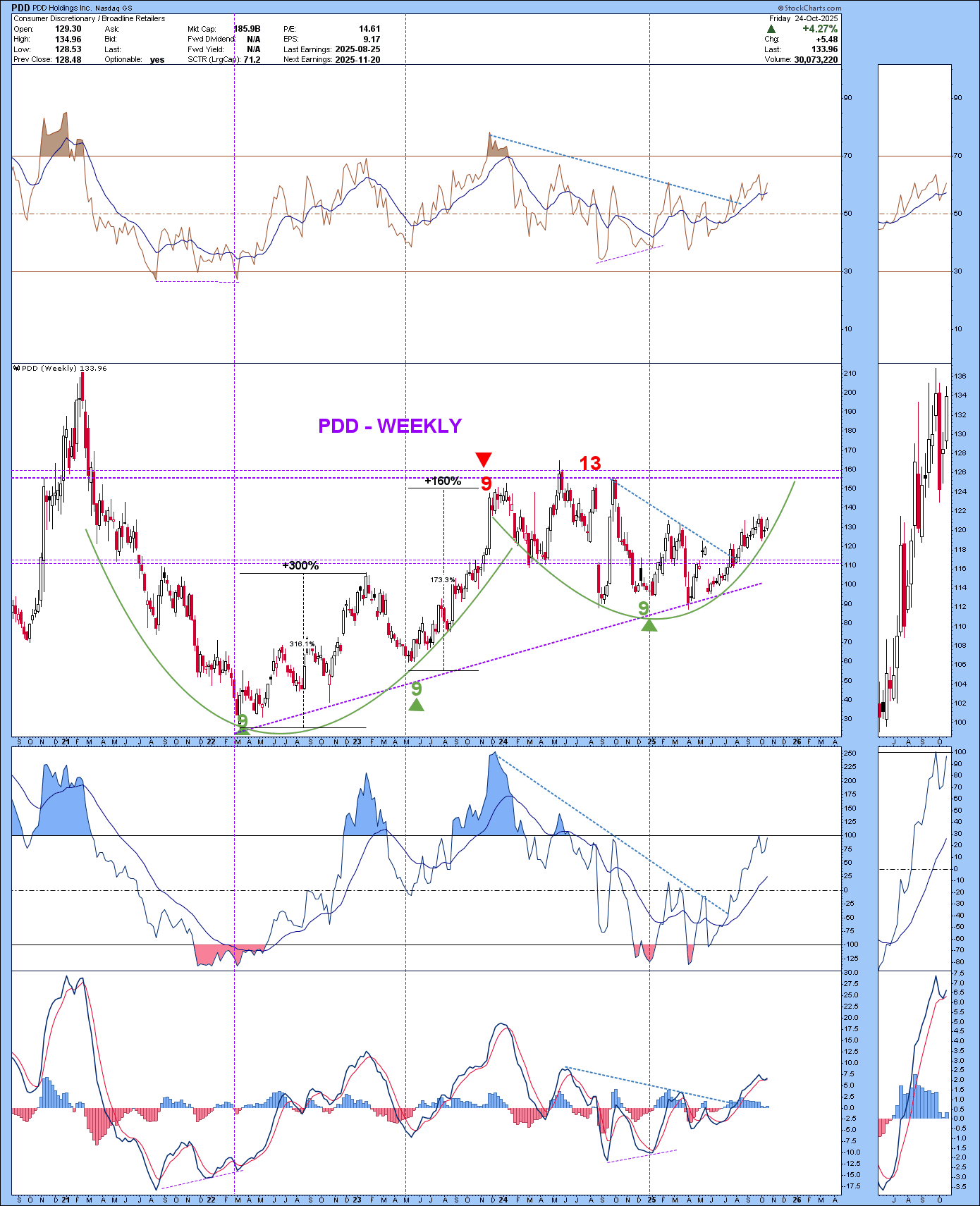
Task: Open the StockCharts.com watermark link
Action: point(809,8)
